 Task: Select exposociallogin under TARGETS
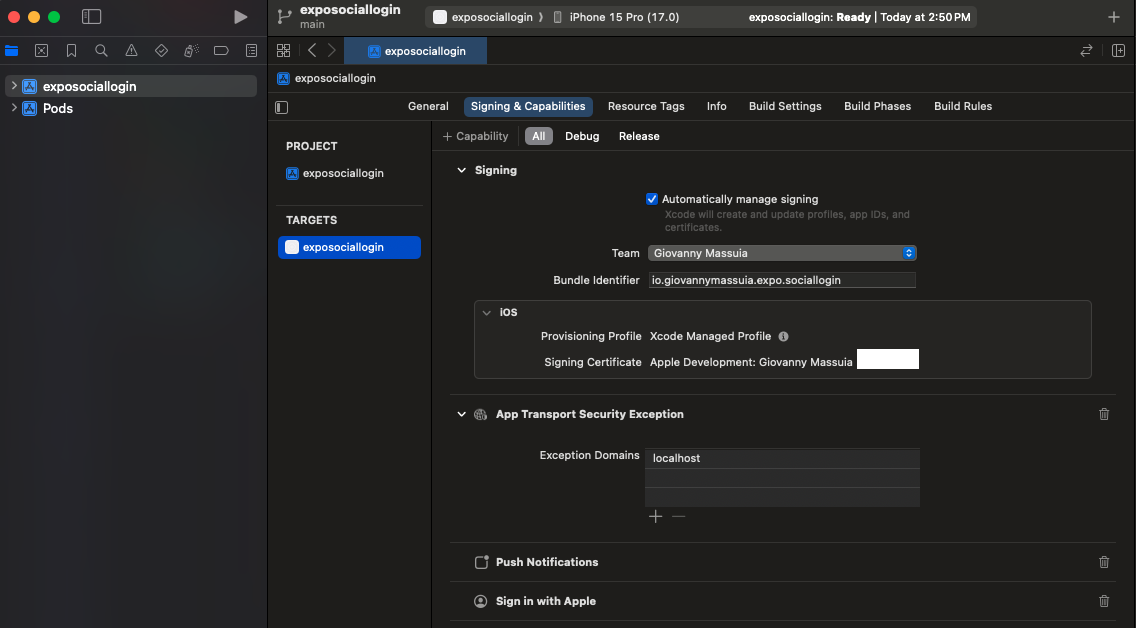pos(349,247)
